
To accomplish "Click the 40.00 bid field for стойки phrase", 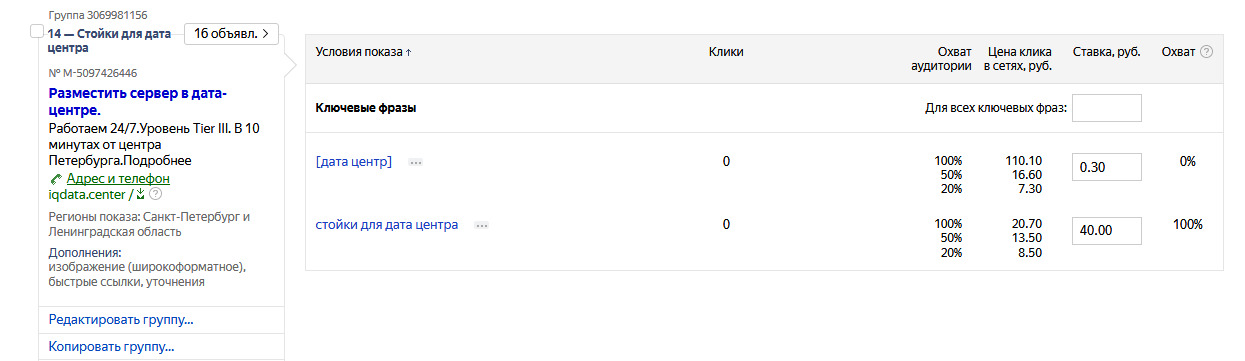I will (1107, 231).
